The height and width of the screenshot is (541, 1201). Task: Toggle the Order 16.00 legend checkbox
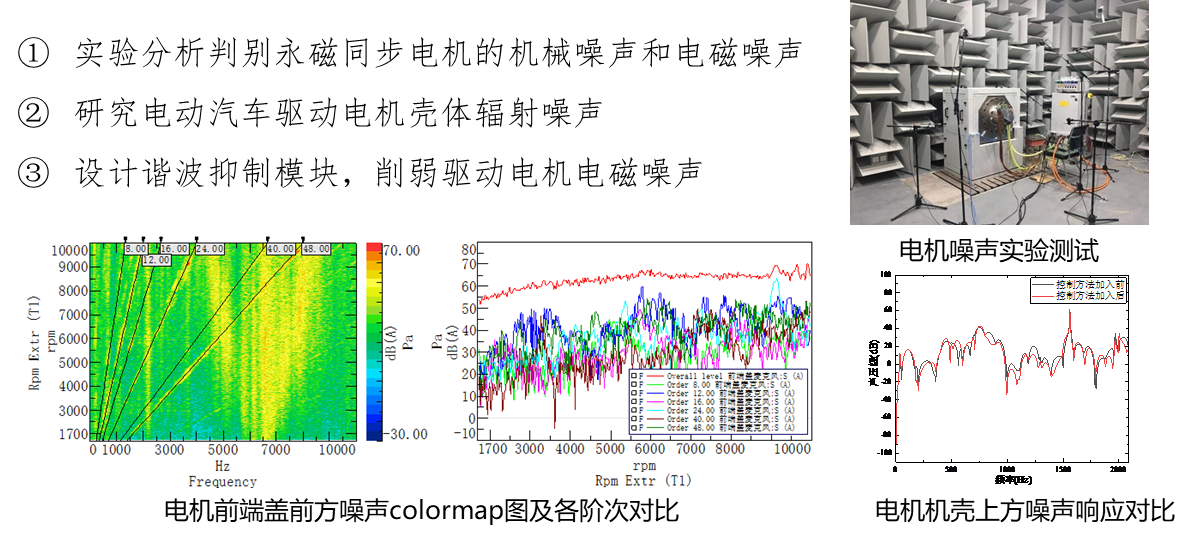pyautogui.click(x=634, y=402)
